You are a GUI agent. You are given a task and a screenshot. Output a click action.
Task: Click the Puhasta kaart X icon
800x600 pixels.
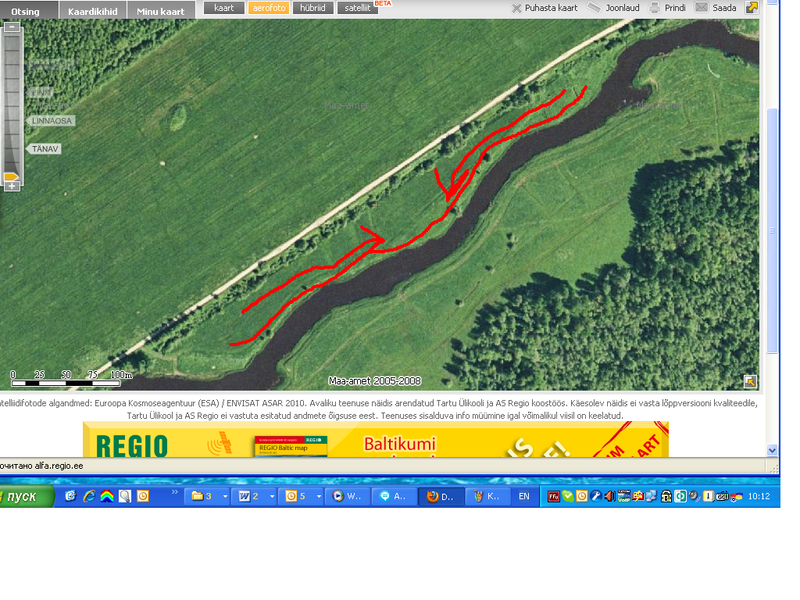[x=516, y=8]
